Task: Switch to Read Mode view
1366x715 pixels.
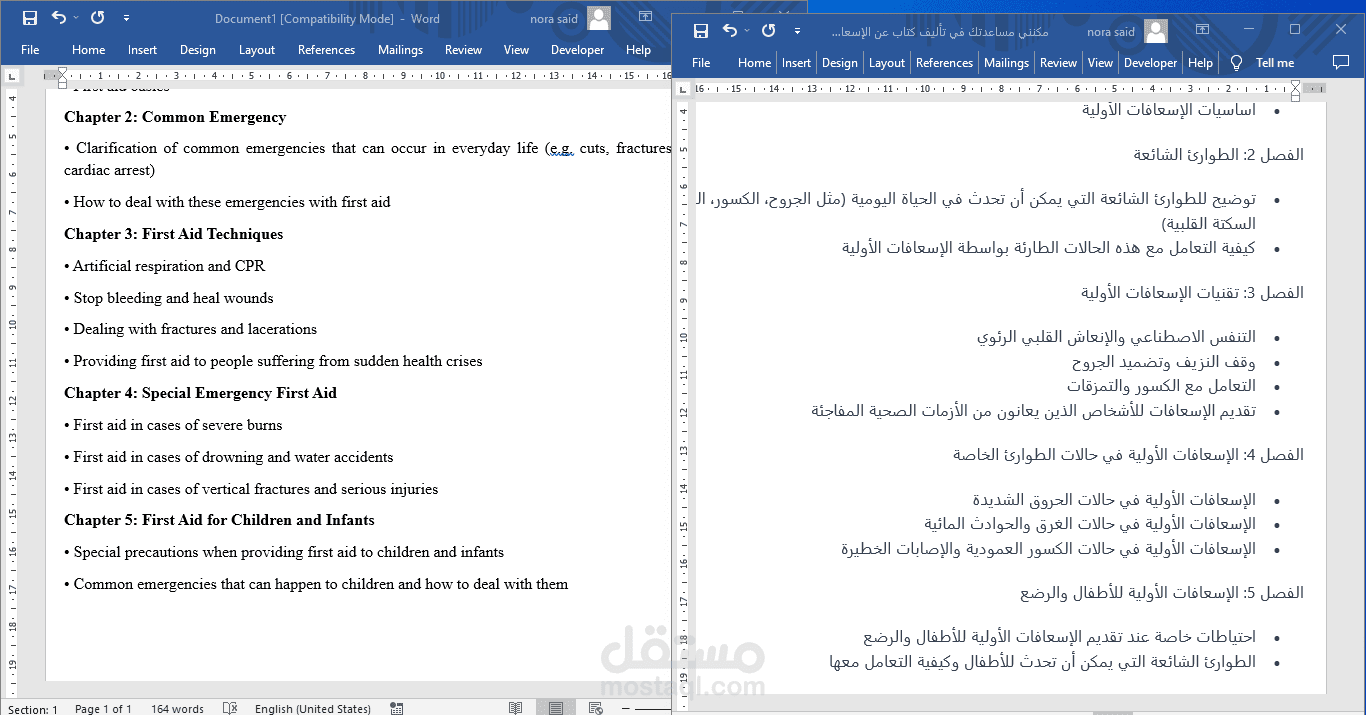Action: click(515, 709)
